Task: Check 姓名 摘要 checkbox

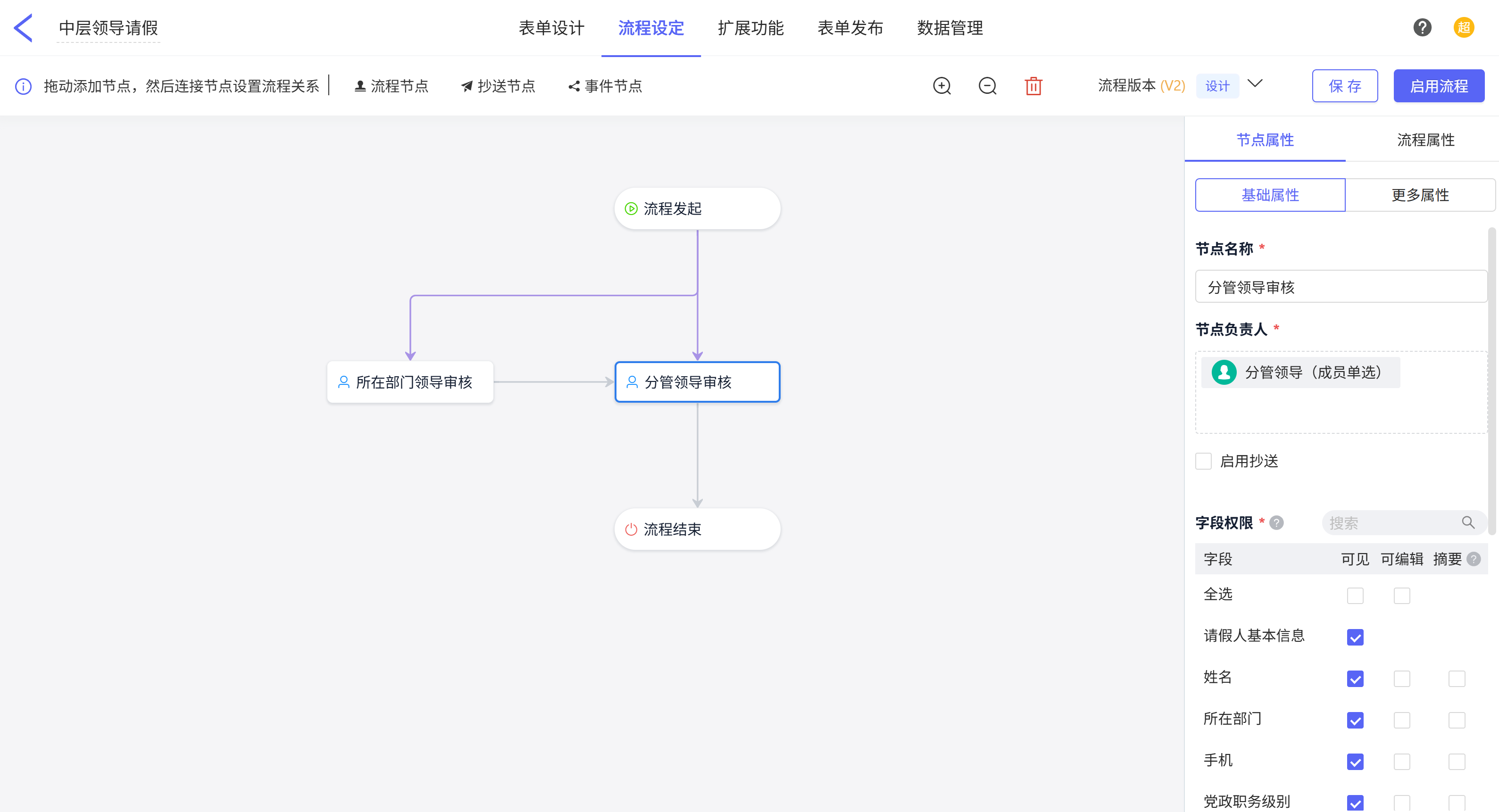Action: (x=1457, y=678)
